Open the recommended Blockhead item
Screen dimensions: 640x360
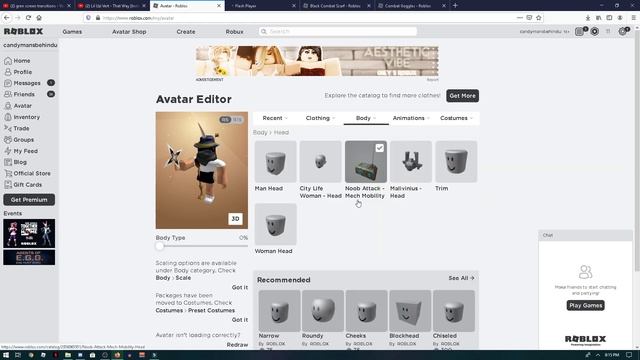click(x=410, y=311)
